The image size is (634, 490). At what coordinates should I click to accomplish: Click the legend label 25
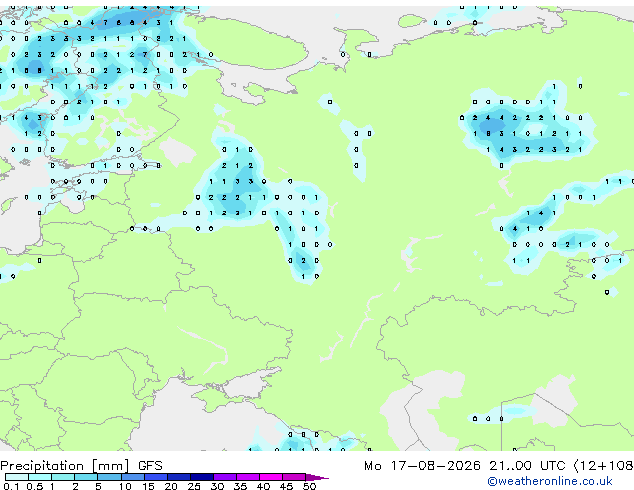tap(194, 486)
